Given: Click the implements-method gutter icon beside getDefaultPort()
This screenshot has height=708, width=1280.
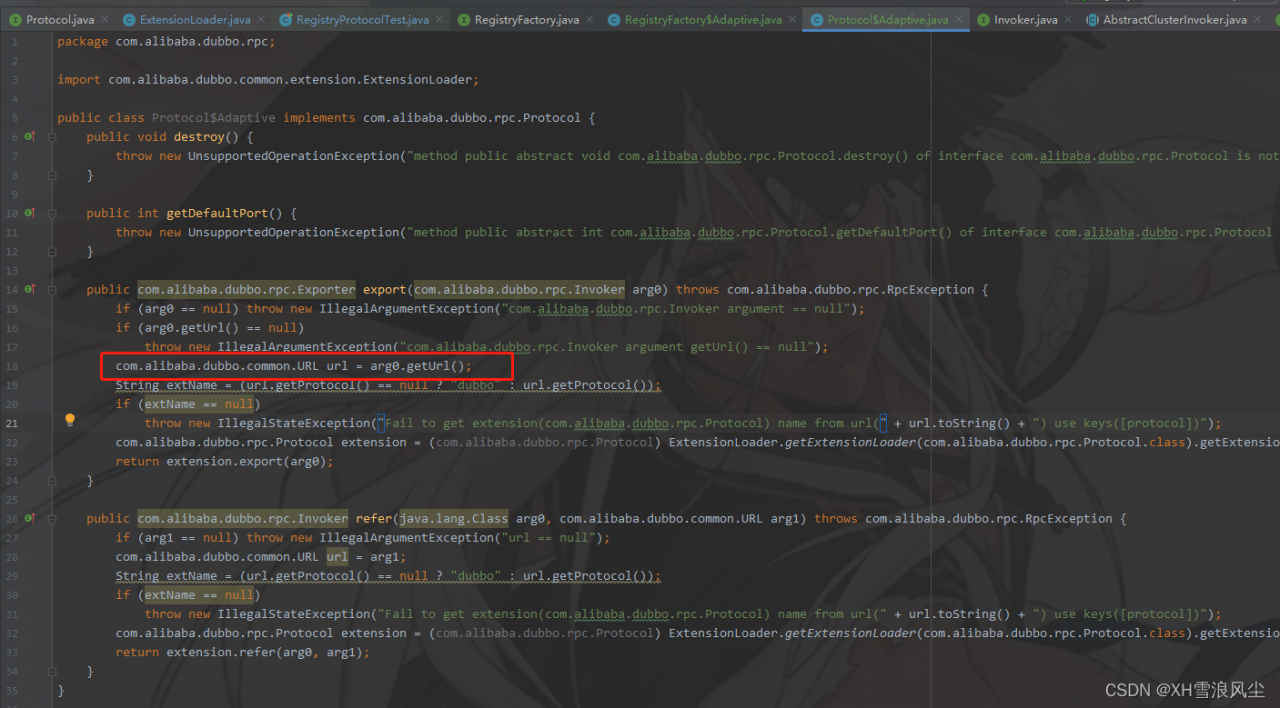Looking at the screenshot, I should click(30, 213).
